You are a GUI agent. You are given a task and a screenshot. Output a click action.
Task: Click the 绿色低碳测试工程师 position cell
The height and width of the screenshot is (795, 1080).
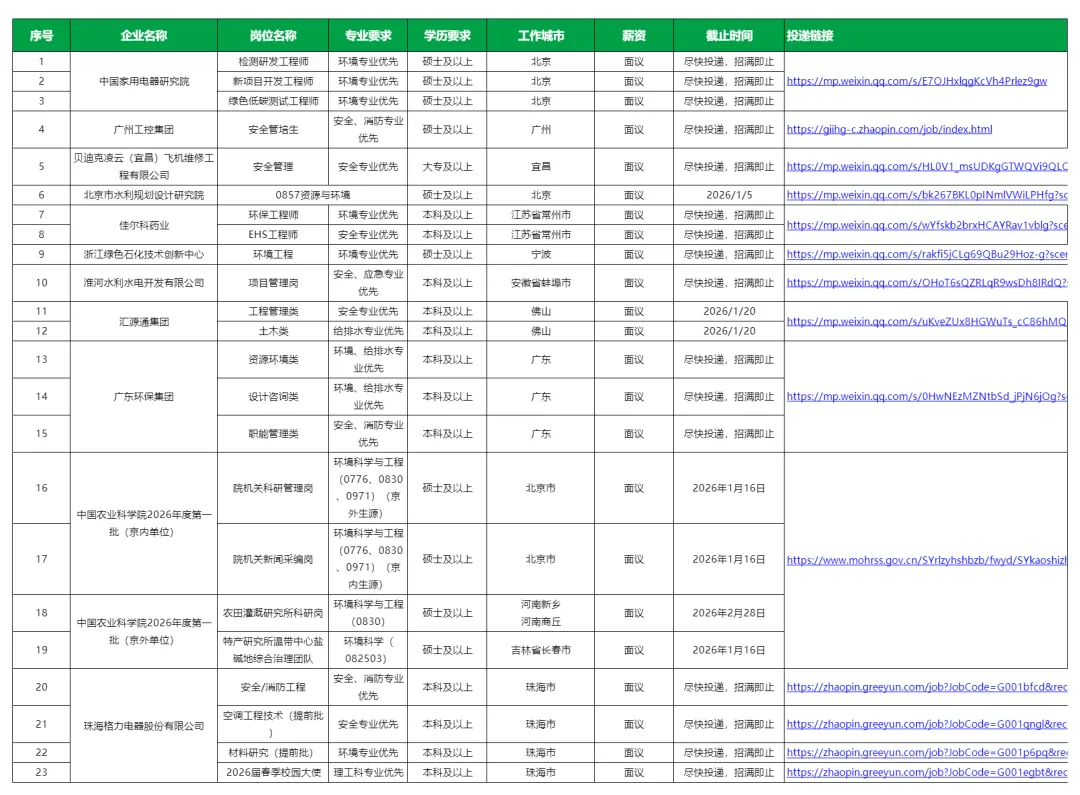273,101
